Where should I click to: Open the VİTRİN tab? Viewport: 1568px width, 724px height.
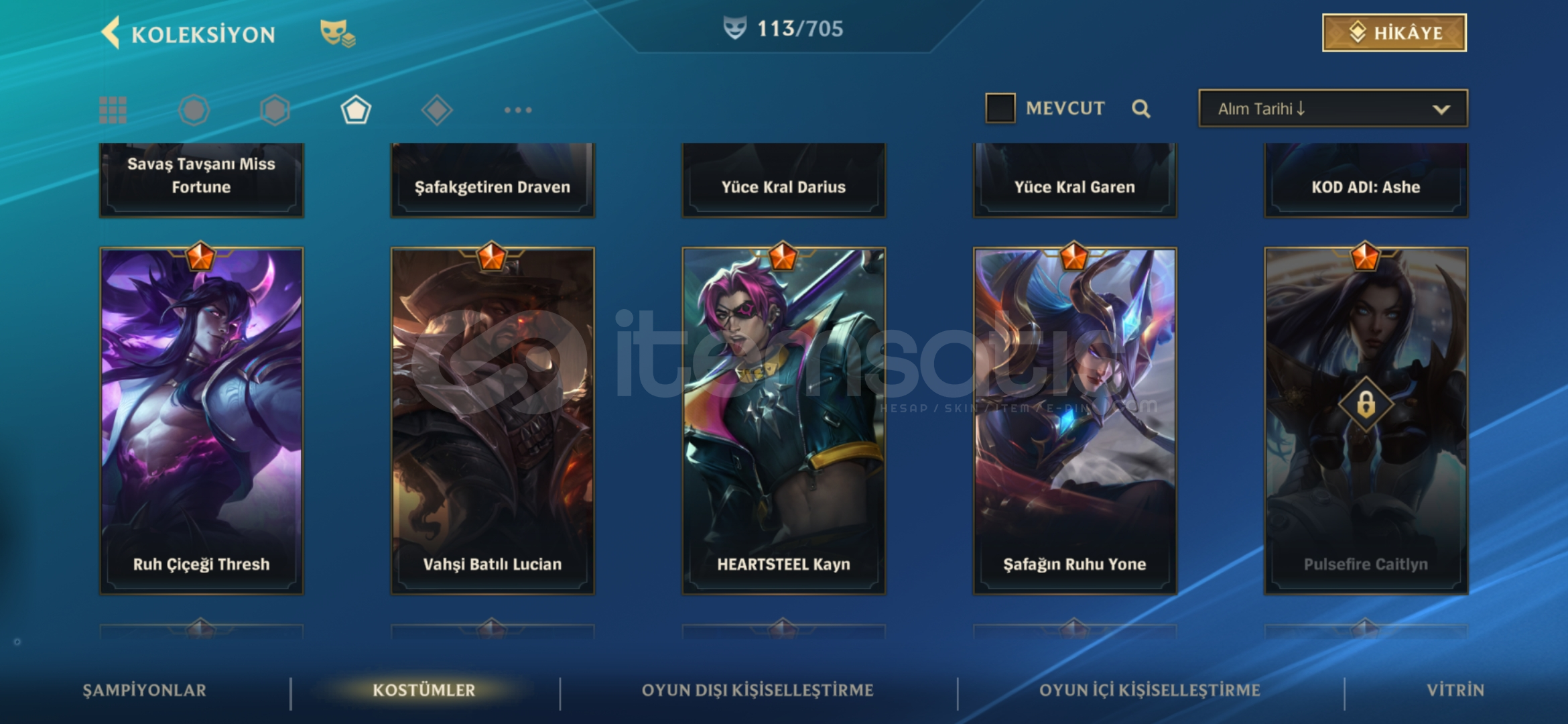1455,690
